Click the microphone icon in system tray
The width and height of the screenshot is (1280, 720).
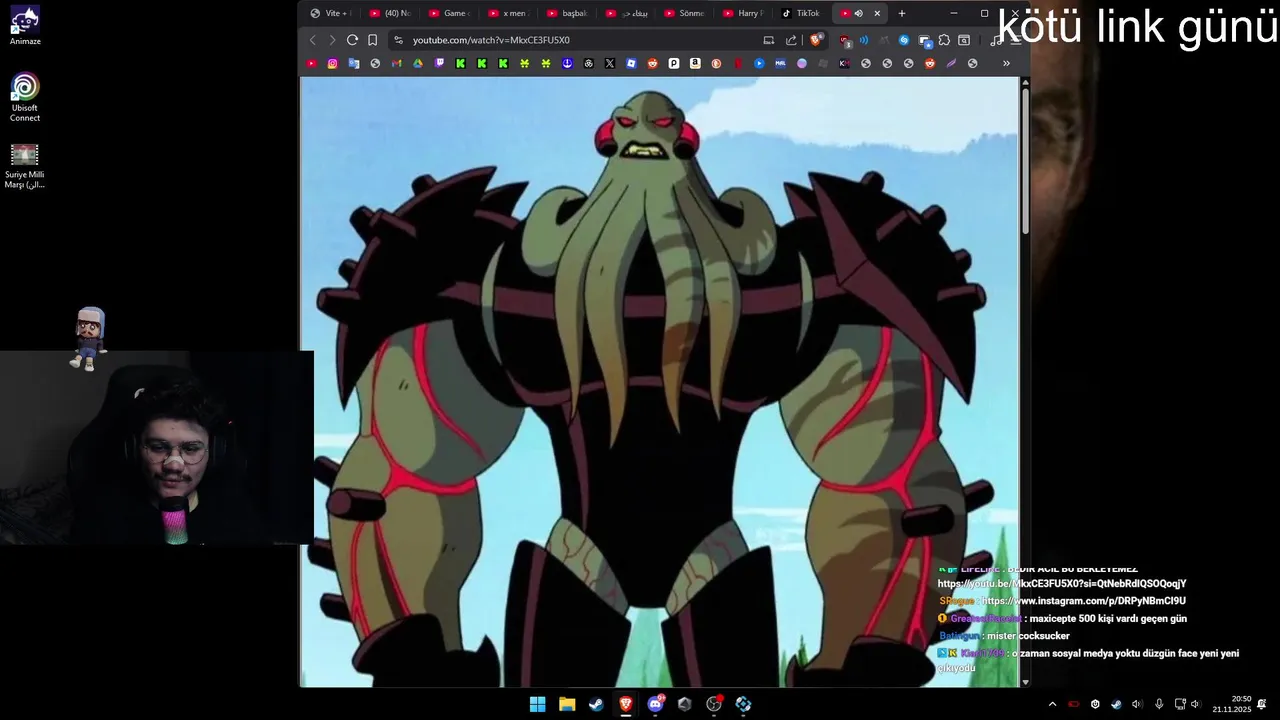click(1158, 704)
